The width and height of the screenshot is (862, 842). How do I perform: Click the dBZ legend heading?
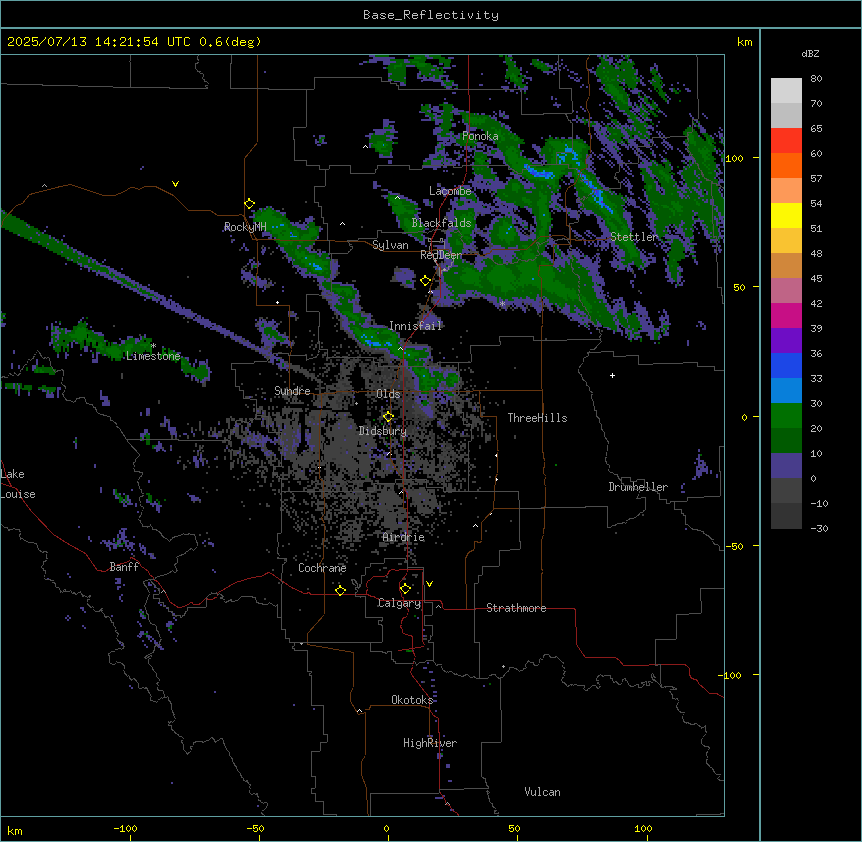click(810, 53)
